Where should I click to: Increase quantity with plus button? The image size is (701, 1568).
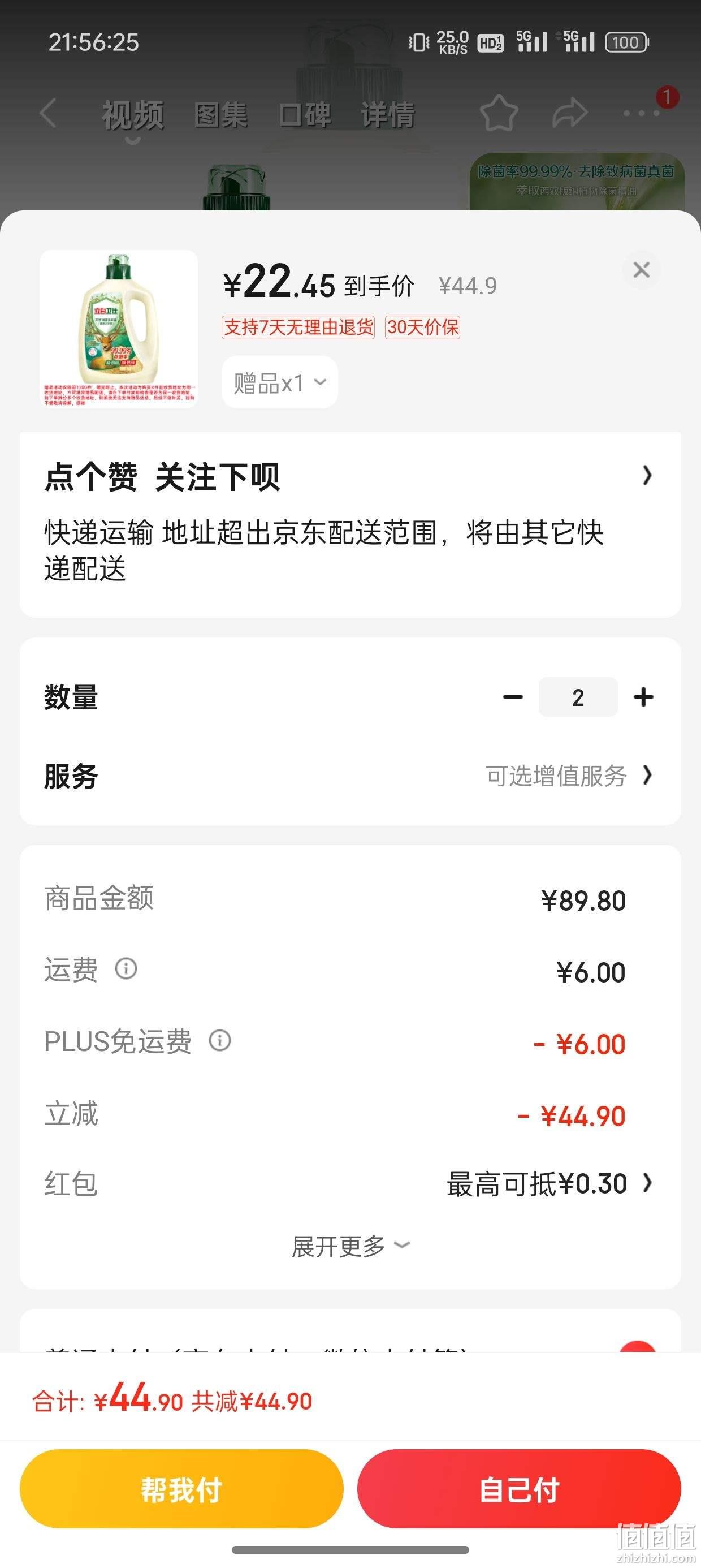coord(643,697)
